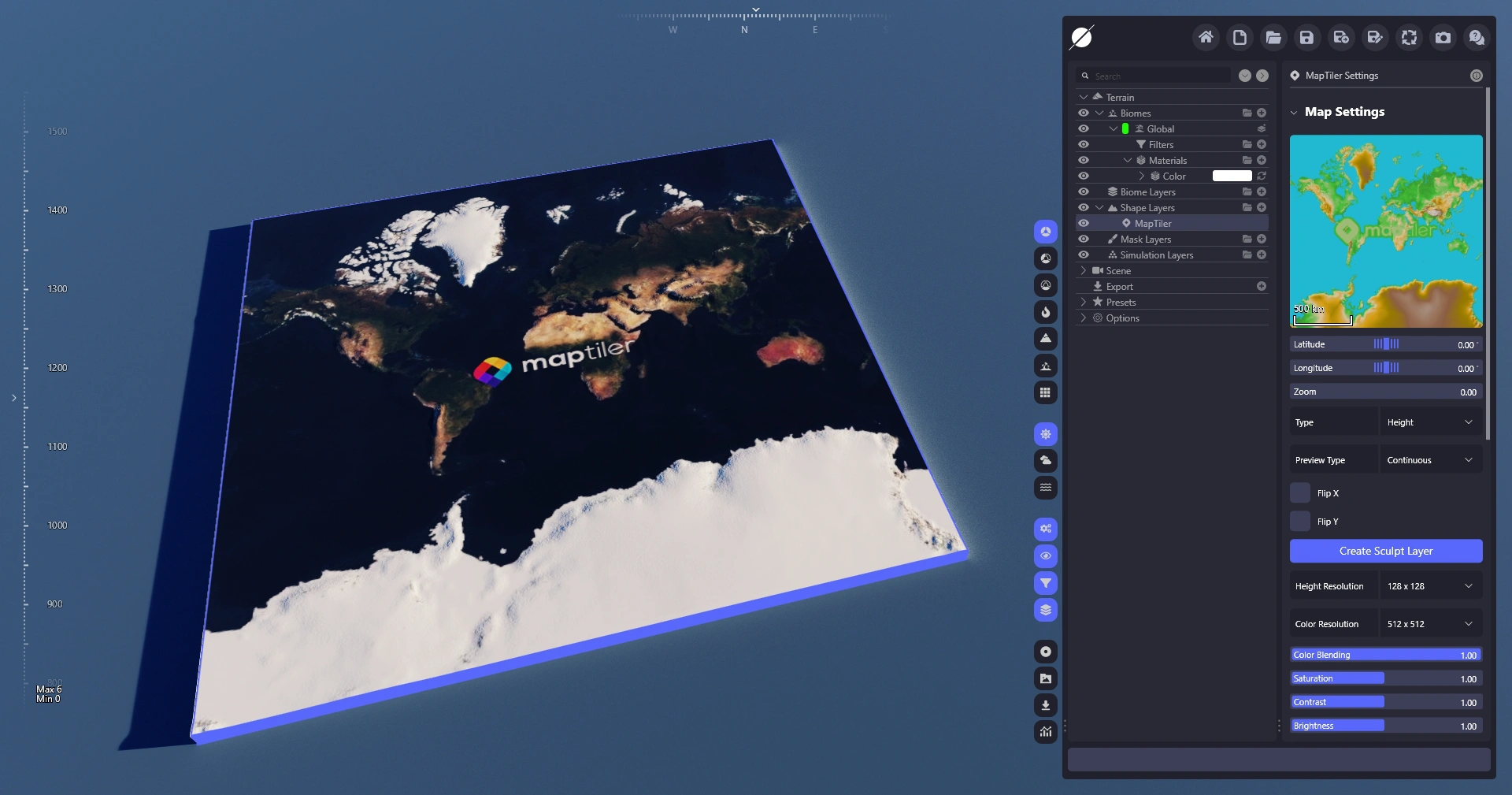Screen dimensions: 1512x795
Task: Adjust the Saturation slider
Action: [1386, 678]
